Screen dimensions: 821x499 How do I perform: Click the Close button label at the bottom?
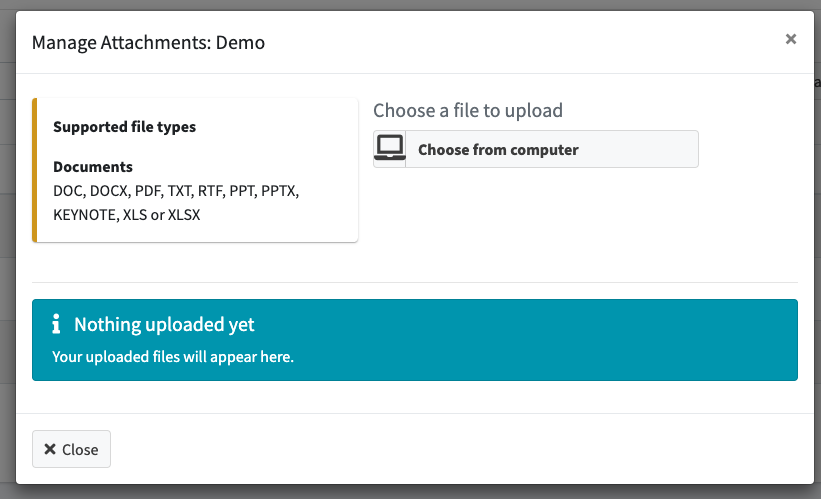pos(80,449)
